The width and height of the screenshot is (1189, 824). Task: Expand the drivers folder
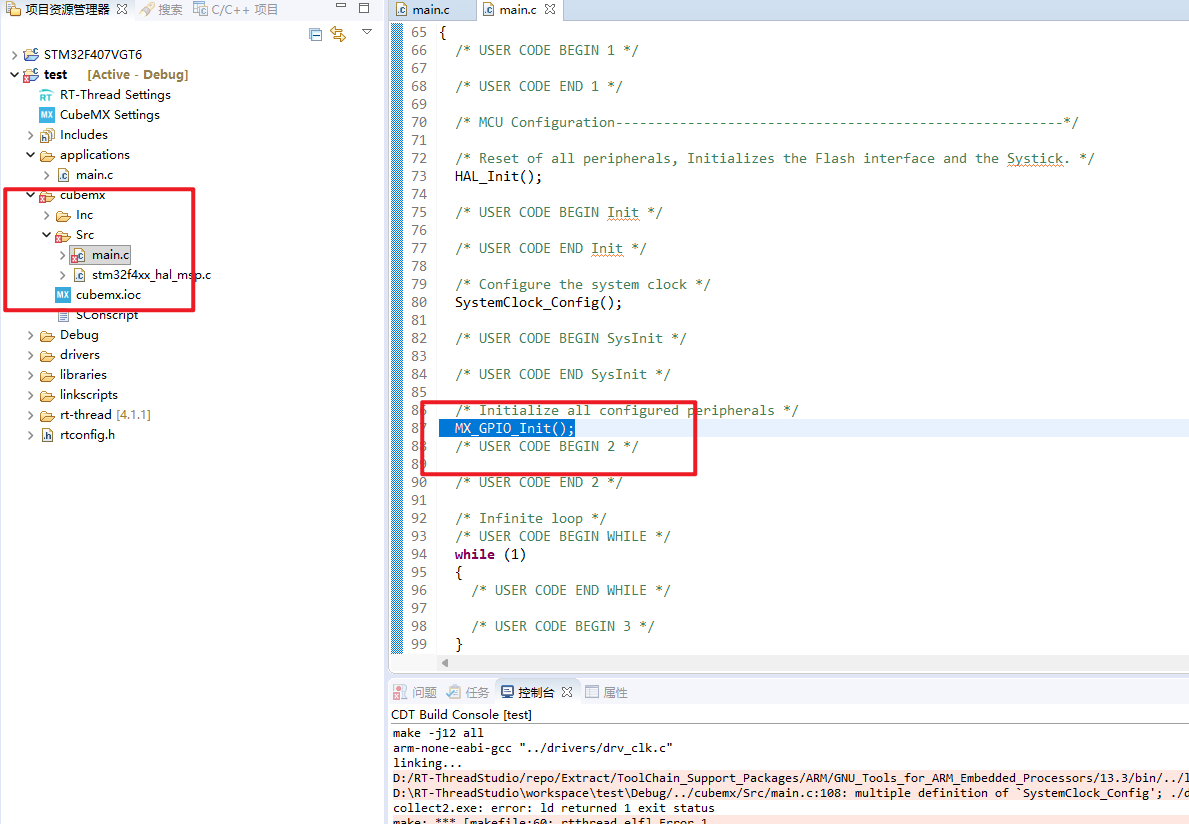tap(30, 355)
